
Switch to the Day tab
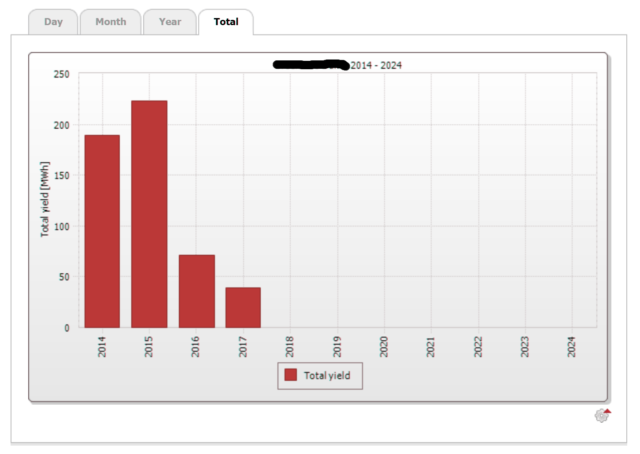tap(53, 21)
